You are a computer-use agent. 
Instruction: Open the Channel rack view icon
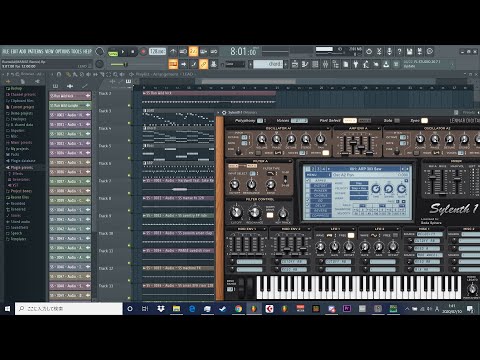[x=315, y=64]
